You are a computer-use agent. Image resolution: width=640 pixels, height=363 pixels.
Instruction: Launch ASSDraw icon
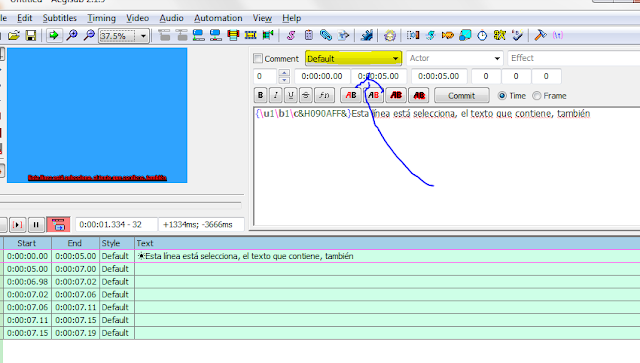click(390, 36)
